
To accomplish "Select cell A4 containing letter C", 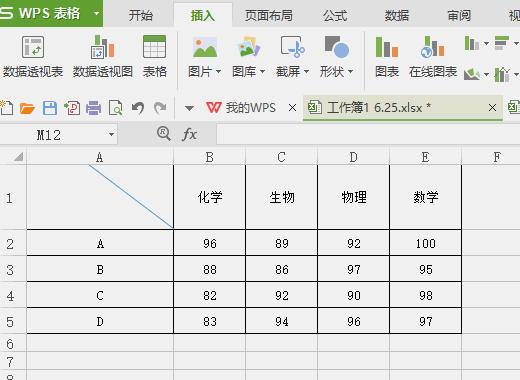I will 100,295.
